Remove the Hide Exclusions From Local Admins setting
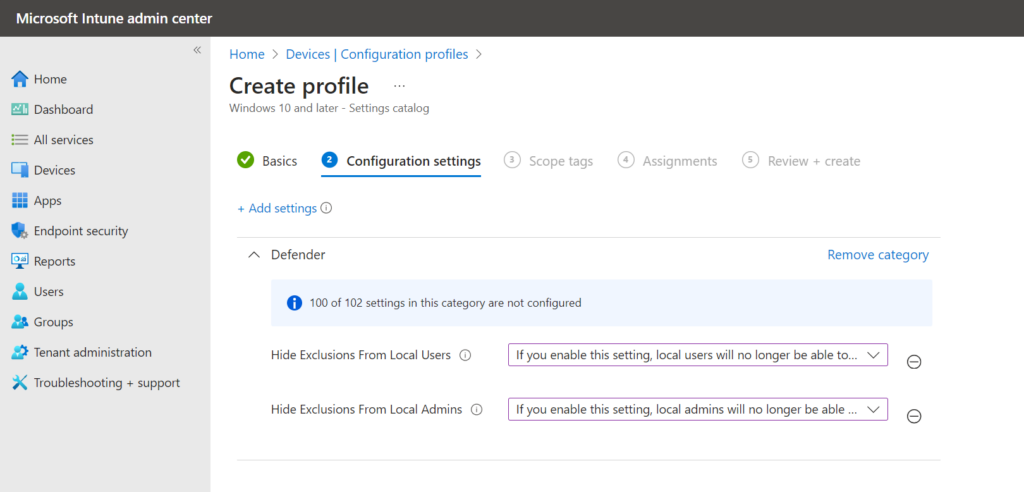The height and width of the screenshot is (492, 1024). 914,416
